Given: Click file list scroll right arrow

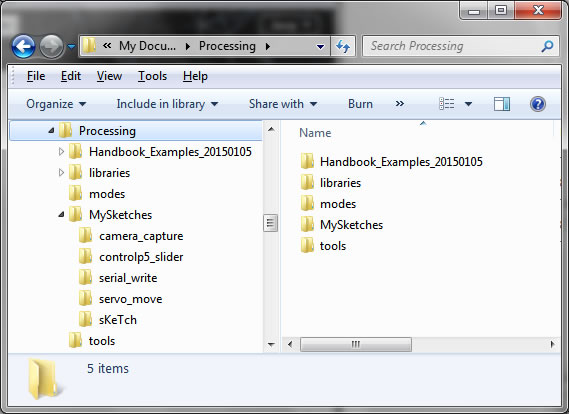Looking at the screenshot, I should point(552,344).
